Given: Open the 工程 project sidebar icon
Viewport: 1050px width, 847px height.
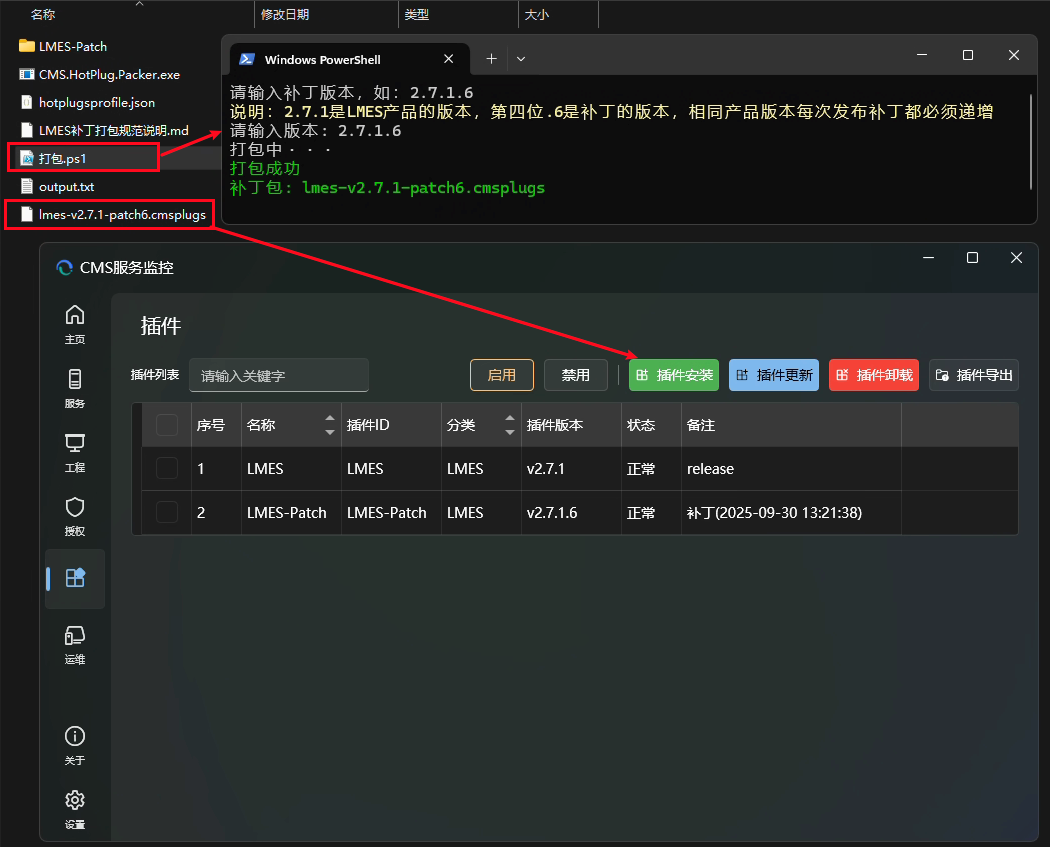Looking at the screenshot, I should click(75, 451).
